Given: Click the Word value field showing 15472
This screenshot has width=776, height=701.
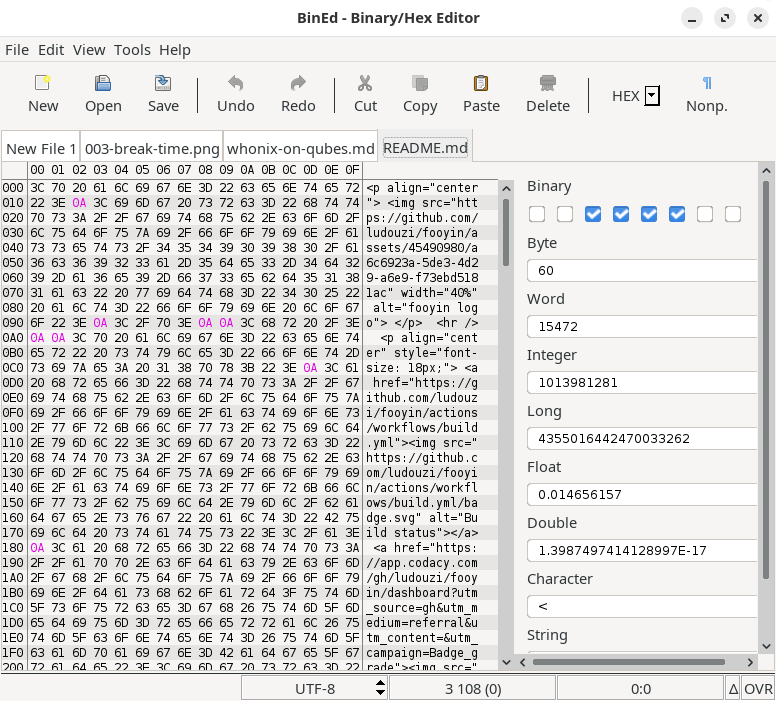Looking at the screenshot, I should 642,326.
